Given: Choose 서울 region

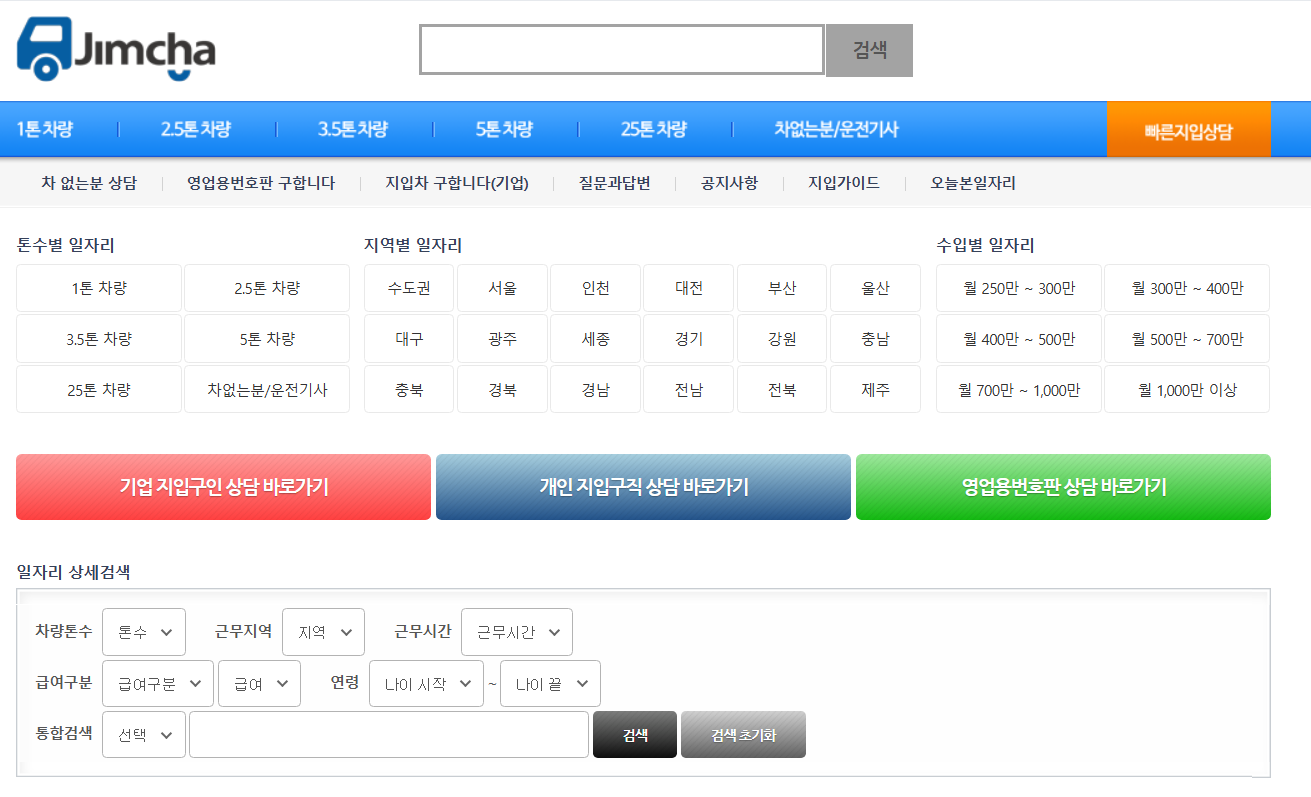Looking at the screenshot, I should [x=502, y=288].
